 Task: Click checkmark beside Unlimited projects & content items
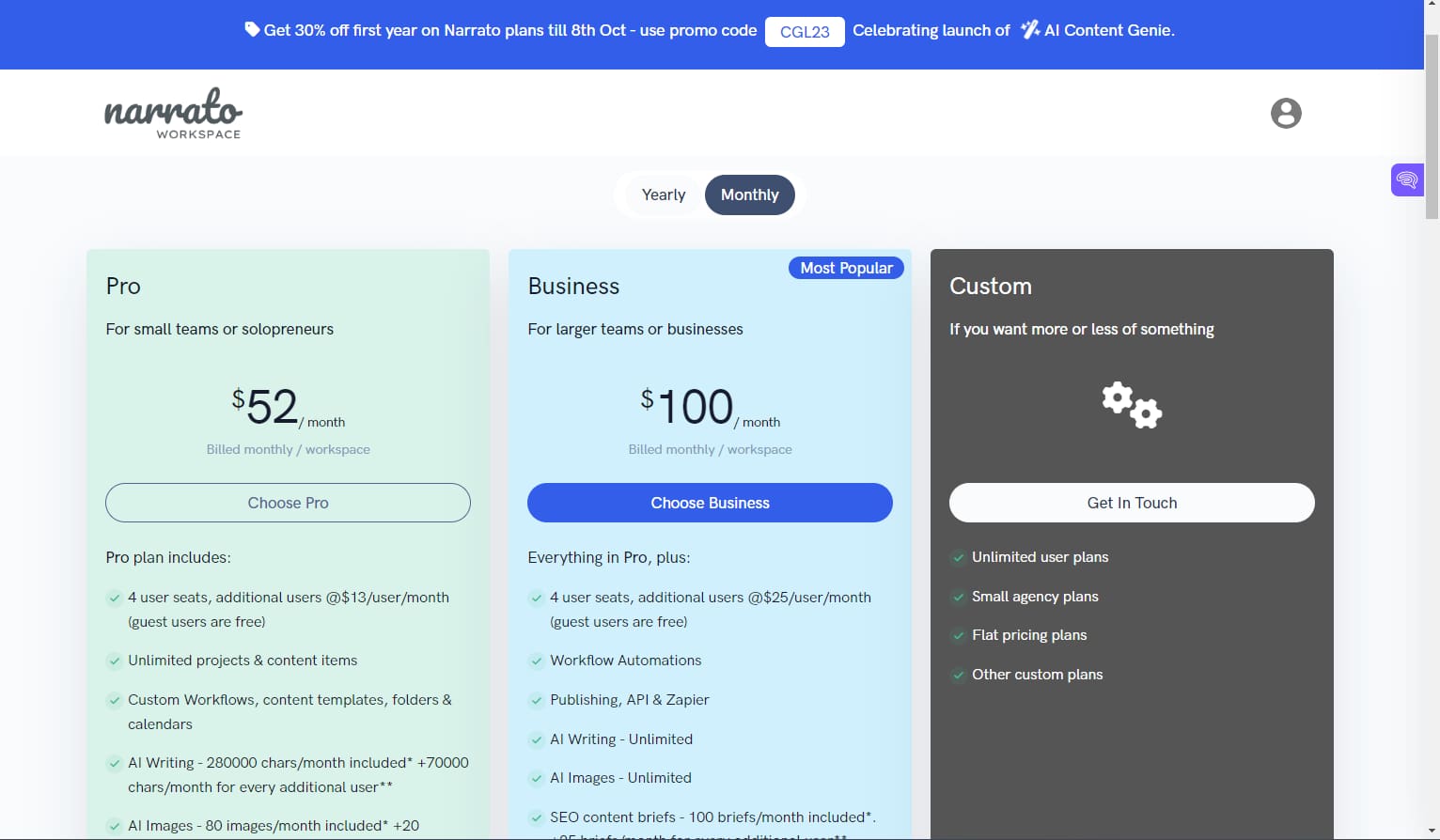[114, 661]
